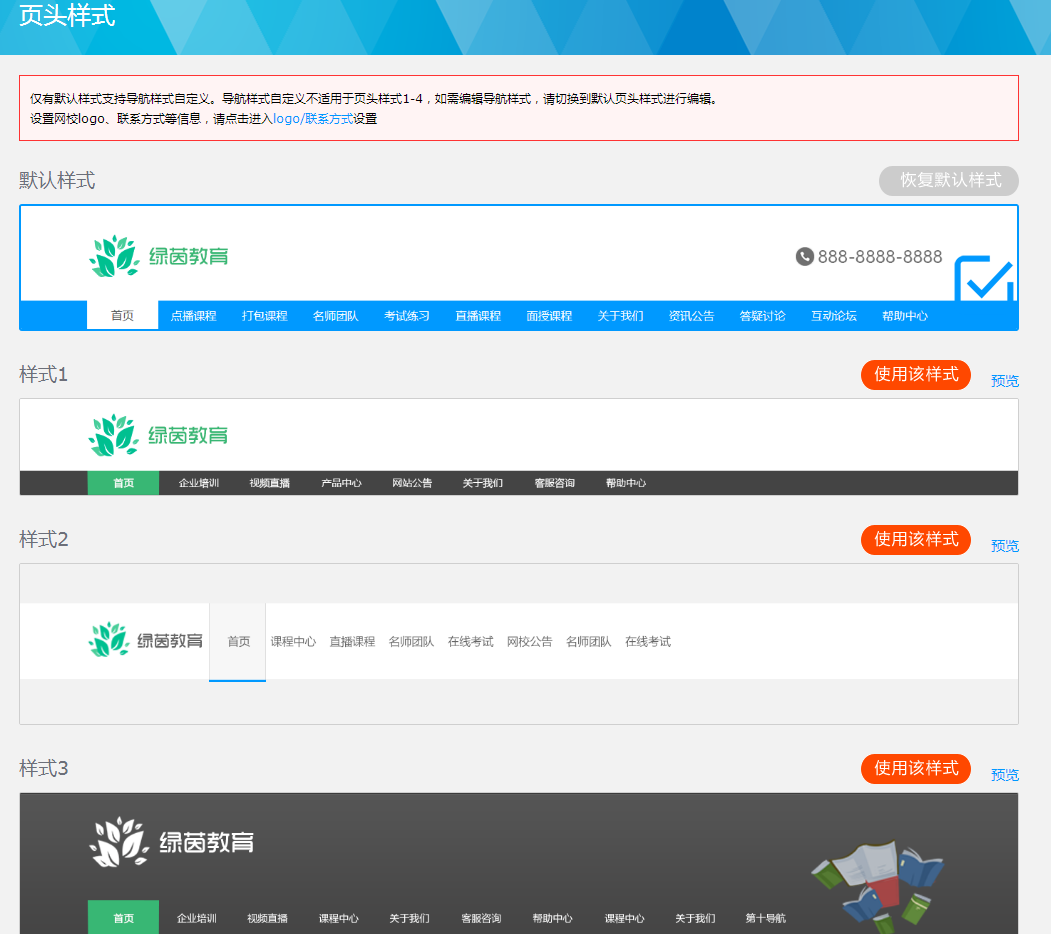Open 预览 link for 样式2
This screenshot has height=934, width=1051.
tap(1004, 546)
